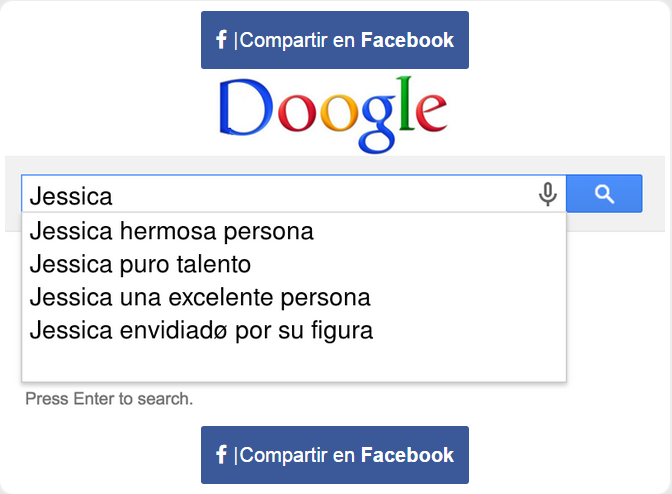
Task: Click the "Press Enter to search." hint text
Action: pos(109,399)
